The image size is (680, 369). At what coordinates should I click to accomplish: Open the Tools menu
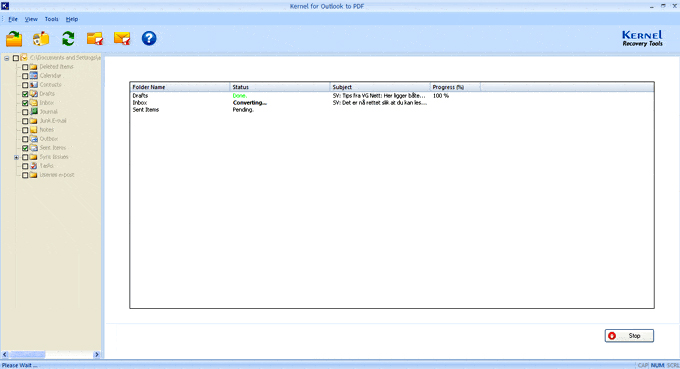coord(51,19)
